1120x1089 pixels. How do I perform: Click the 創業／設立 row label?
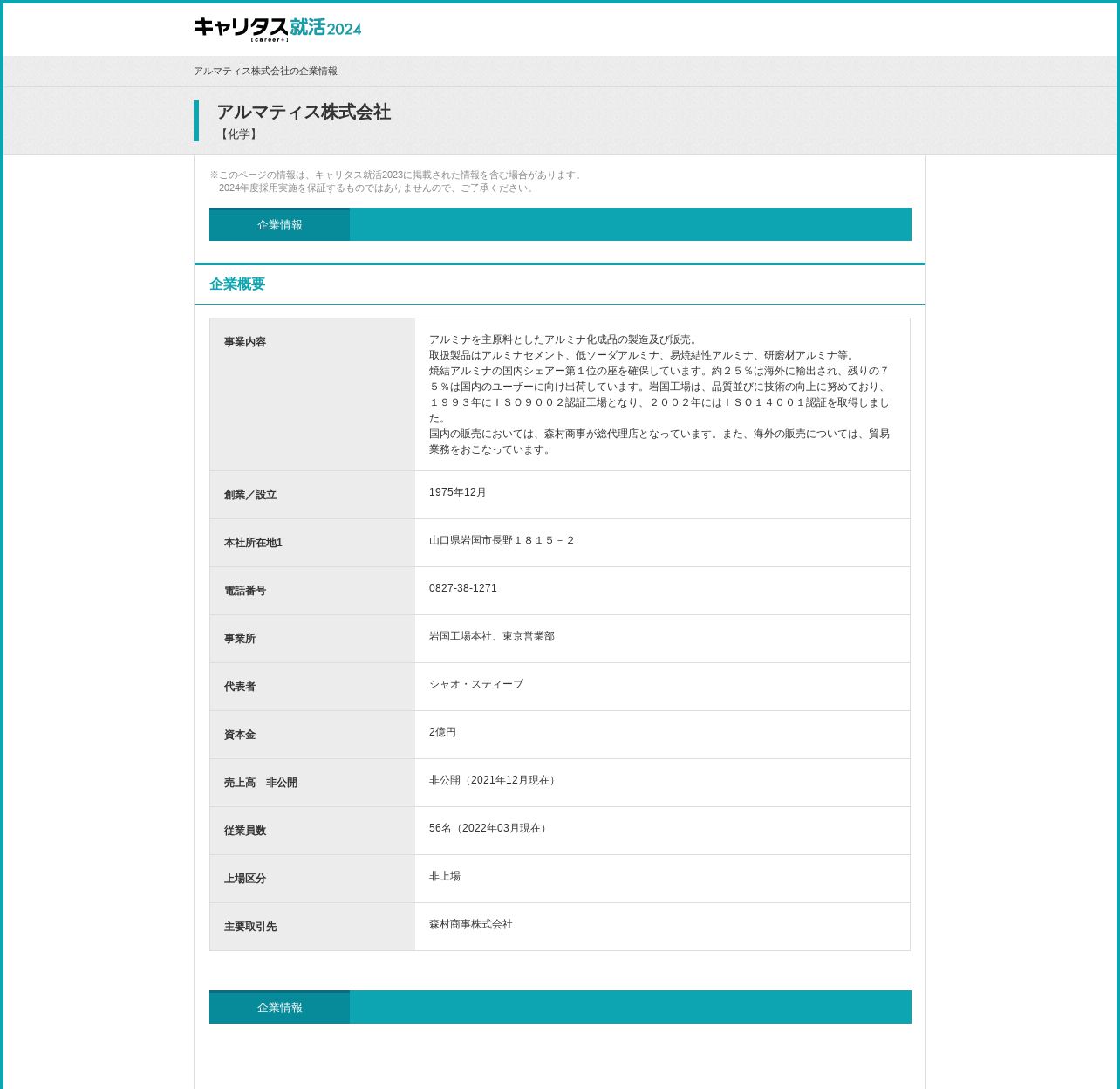(250, 495)
